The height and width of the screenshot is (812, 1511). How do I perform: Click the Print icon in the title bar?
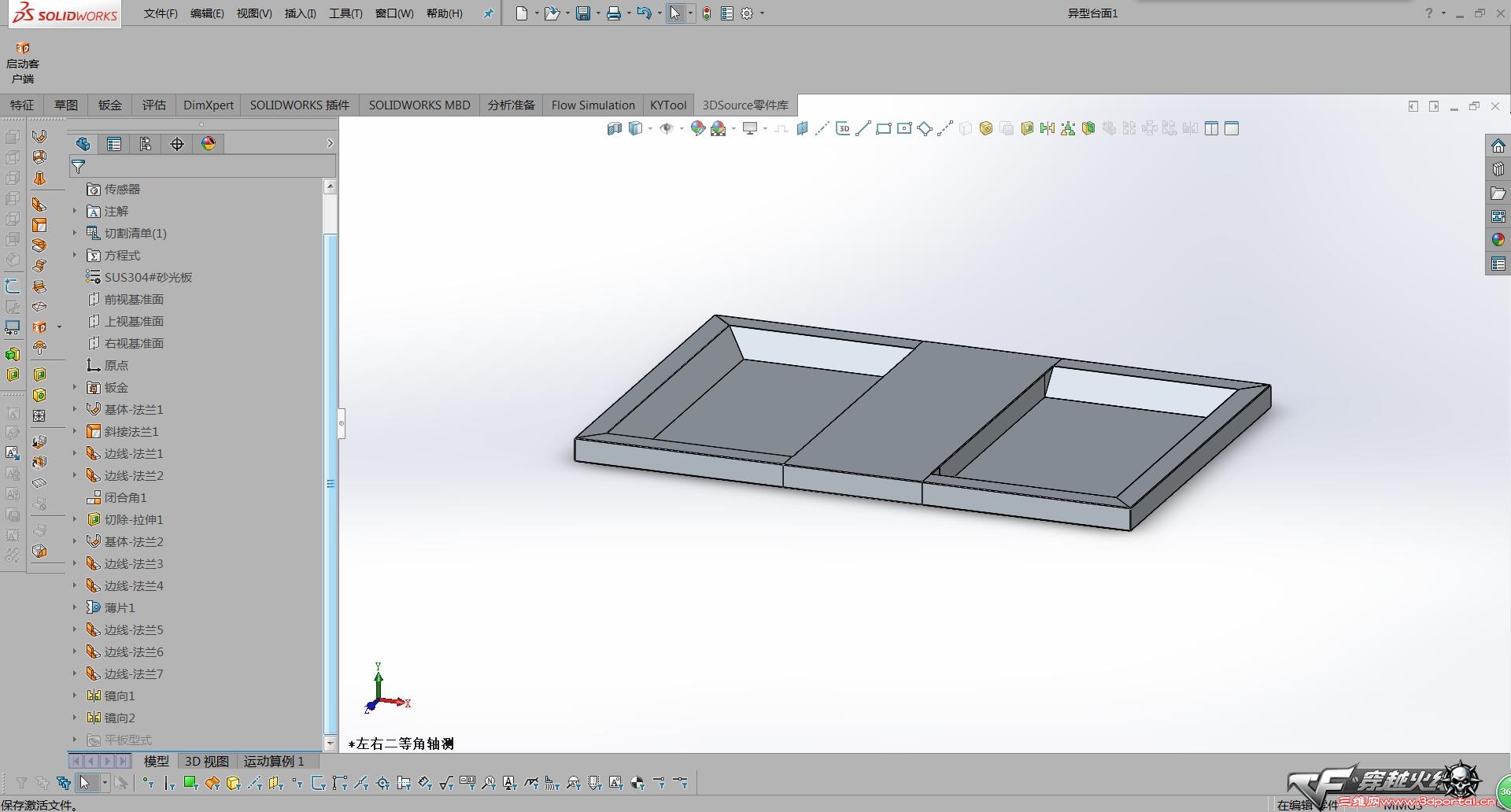(x=614, y=13)
